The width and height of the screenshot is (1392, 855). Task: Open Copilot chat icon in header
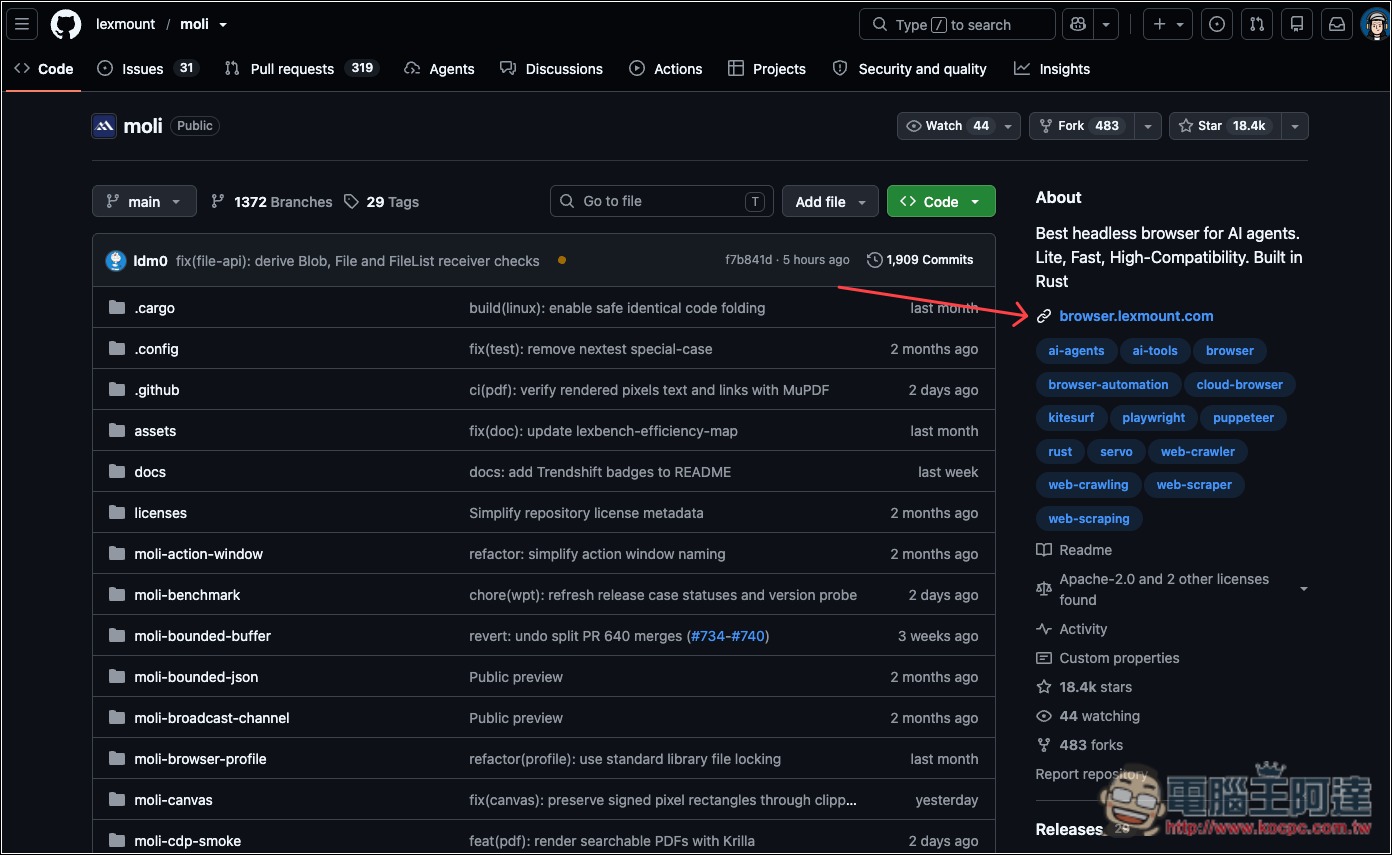click(x=1079, y=24)
